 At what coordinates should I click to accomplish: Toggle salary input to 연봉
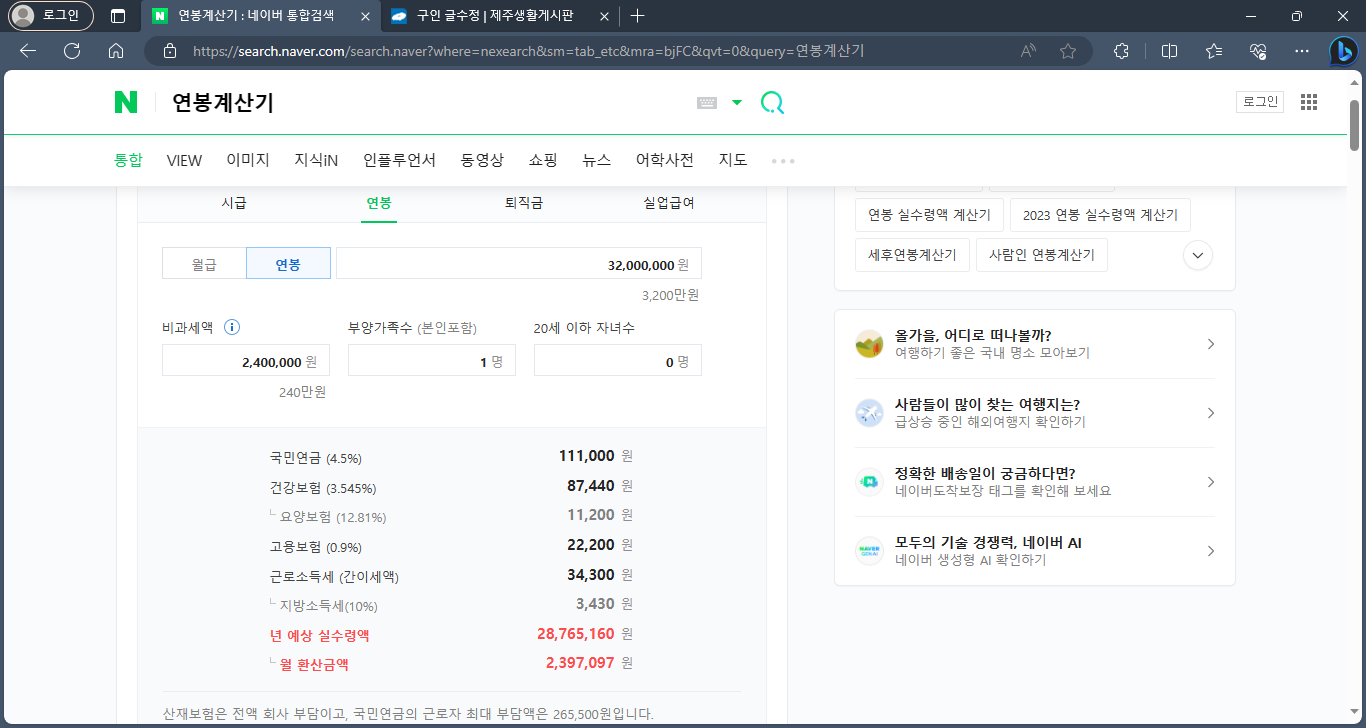point(288,264)
